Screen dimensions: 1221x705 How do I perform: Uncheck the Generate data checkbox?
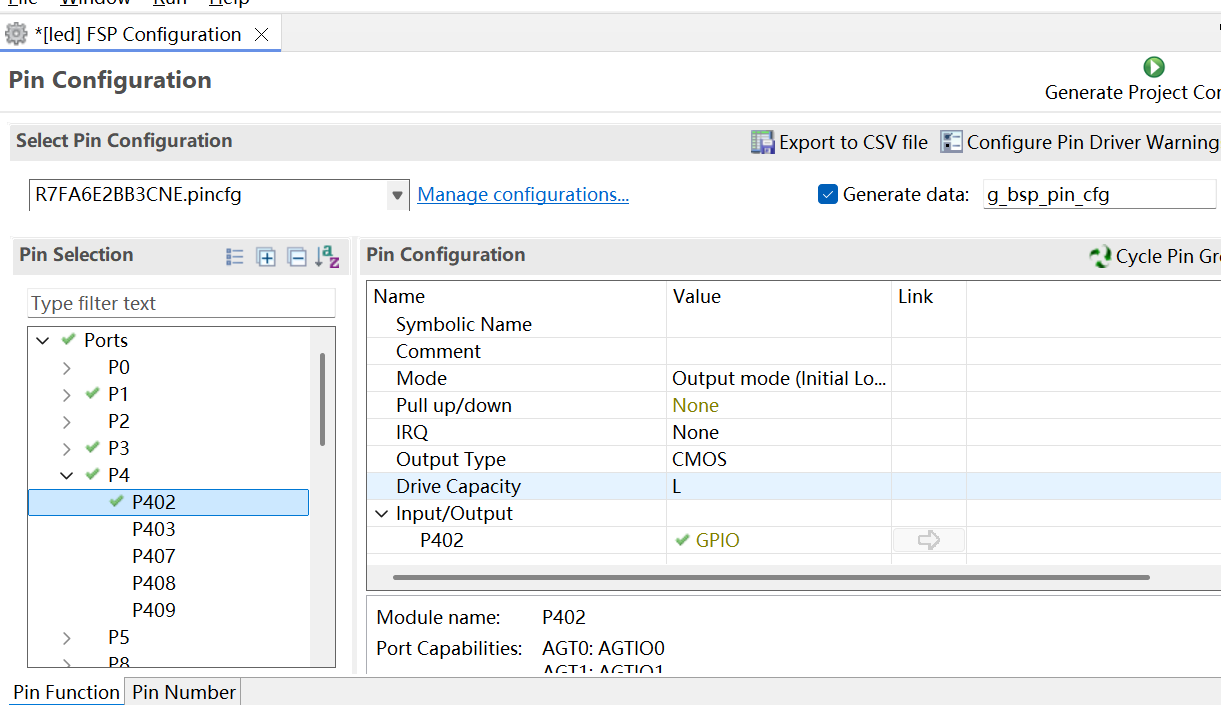pos(828,194)
